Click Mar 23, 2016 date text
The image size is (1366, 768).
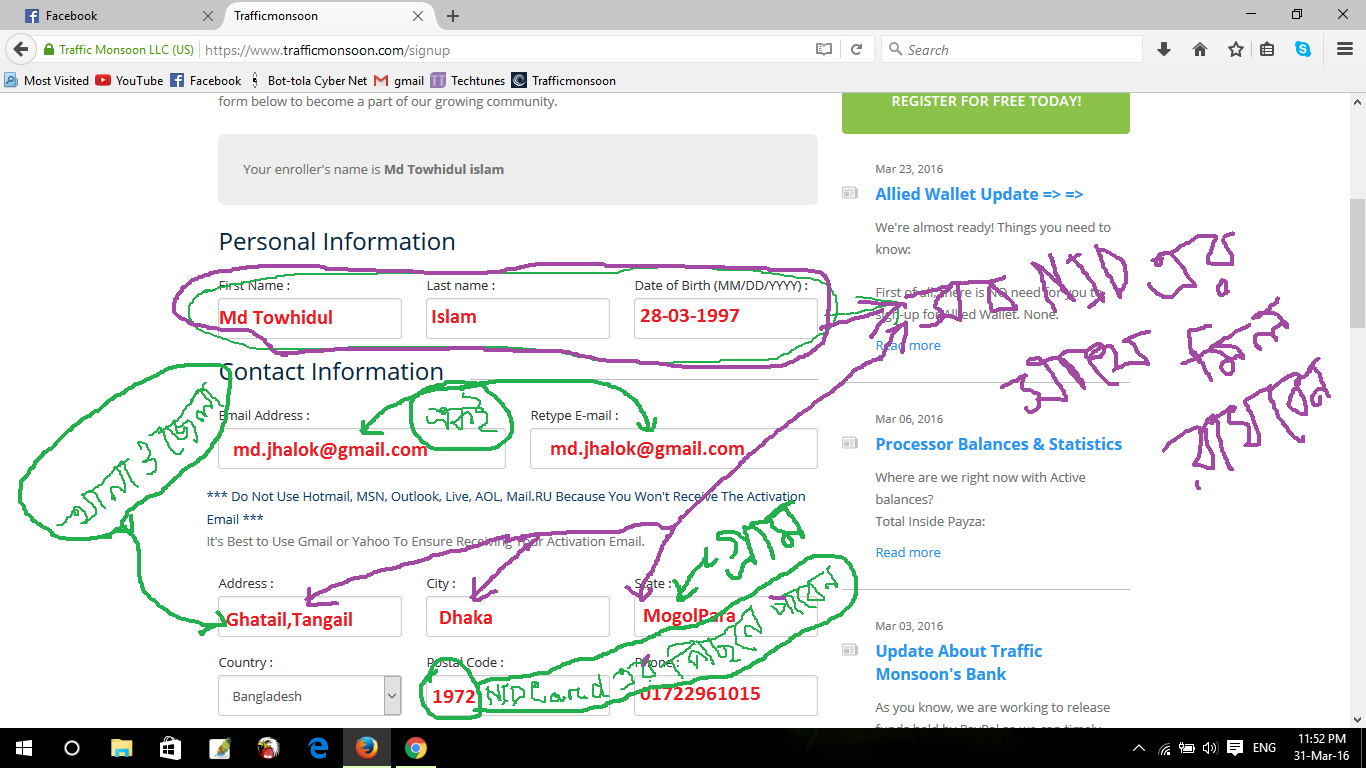[x=909, y=169]
